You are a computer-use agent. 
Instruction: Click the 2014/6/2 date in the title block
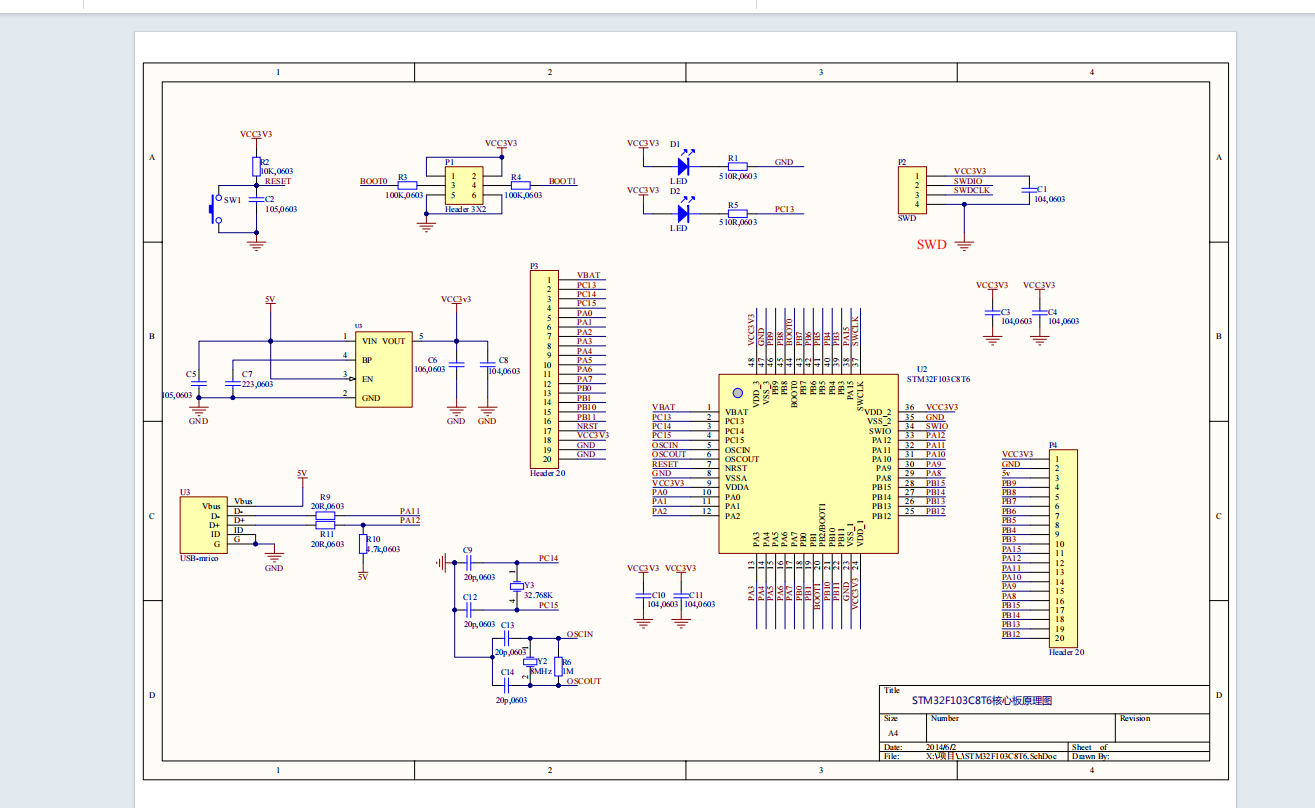[x=941, y=747]
